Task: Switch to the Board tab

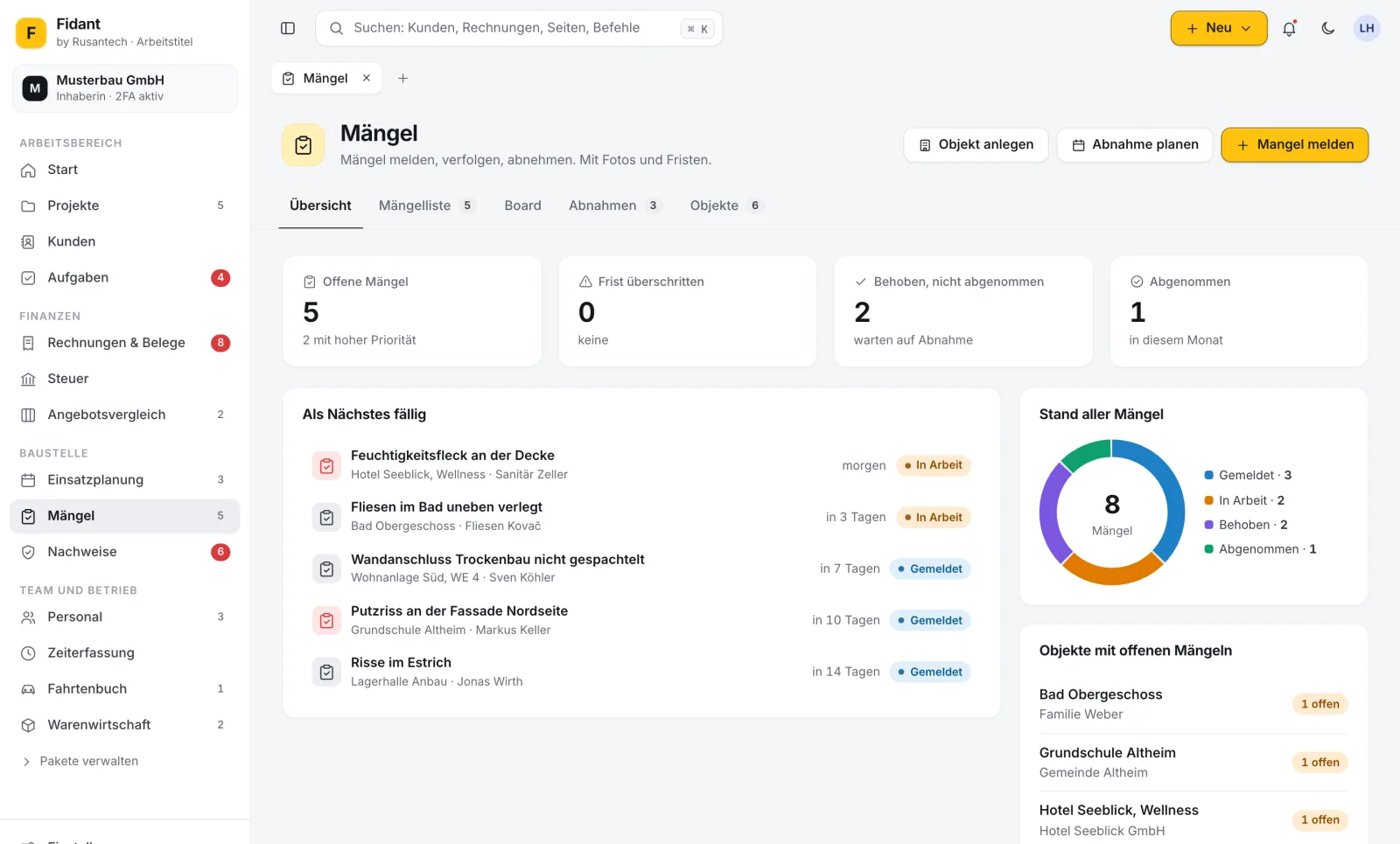Action: coord(522,206)
